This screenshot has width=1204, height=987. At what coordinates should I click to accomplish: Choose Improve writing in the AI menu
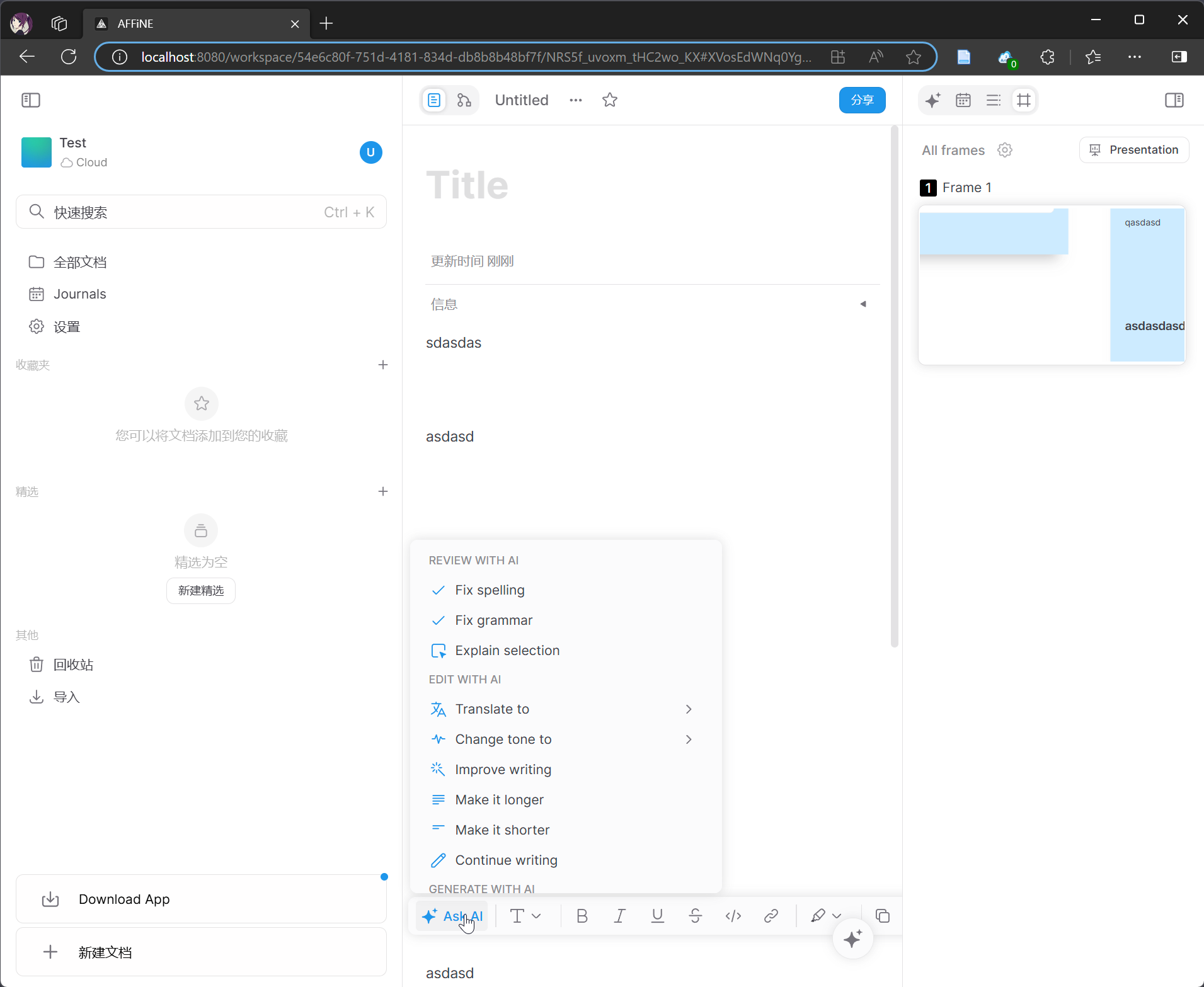[x=503, y=770]
